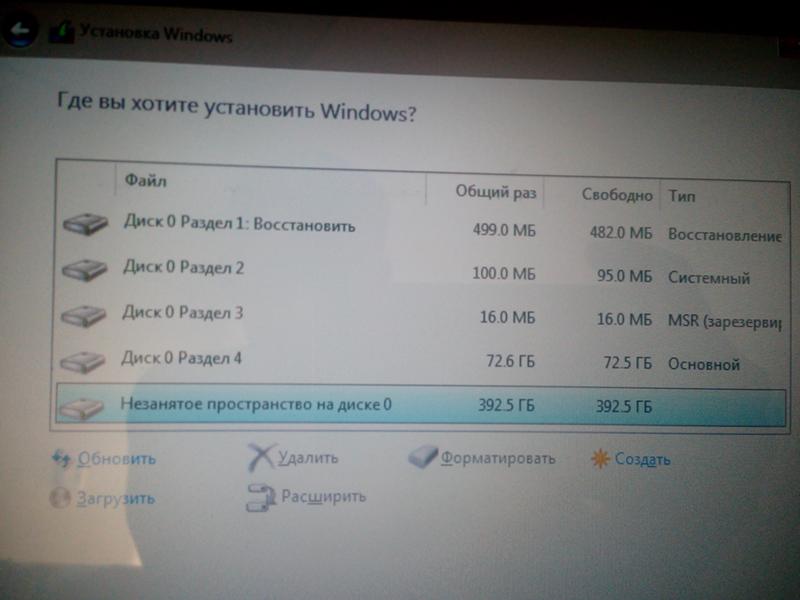Click the Системный type cell
Image resolution: width=800 pixels, height=600 pixels.
[x=709, y=278]
